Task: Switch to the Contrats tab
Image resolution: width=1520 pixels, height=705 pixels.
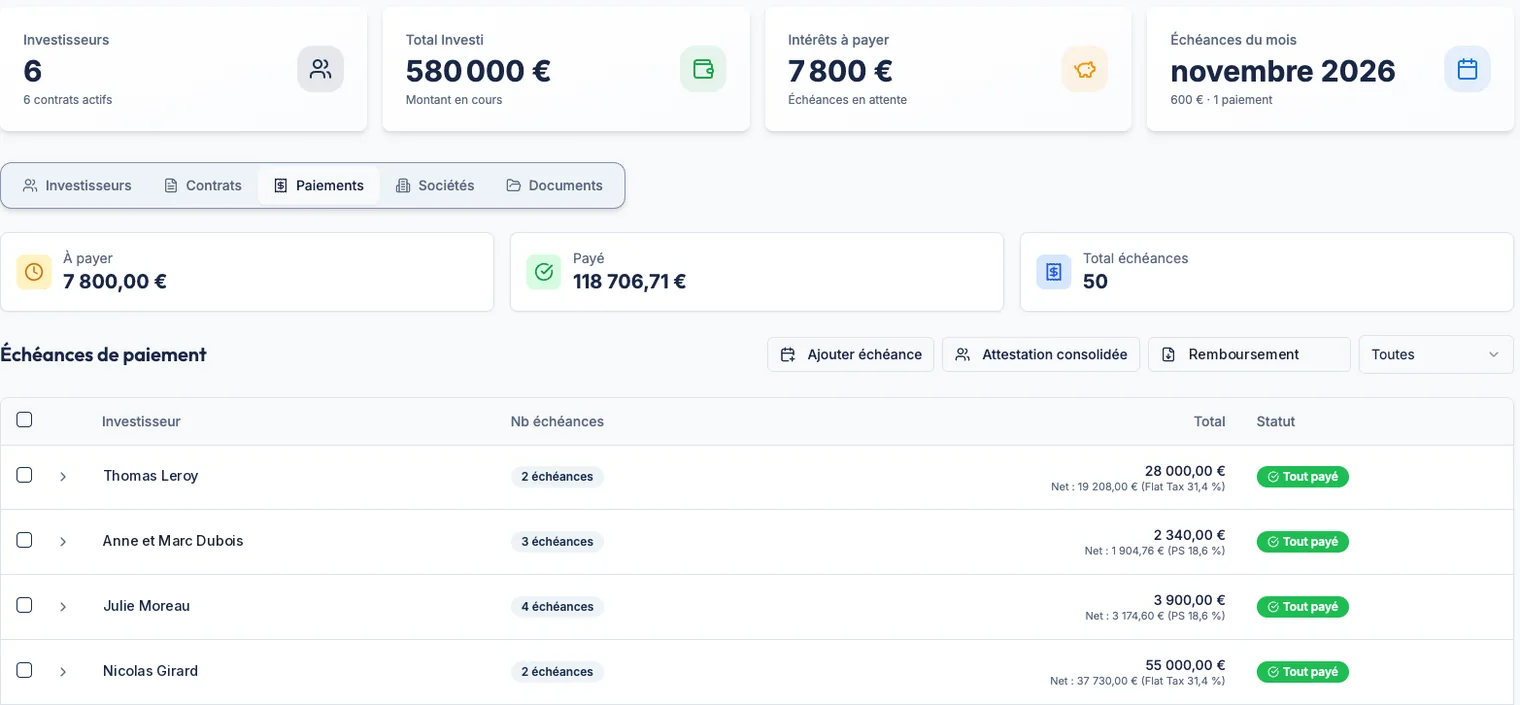Action: pos(203,185)
